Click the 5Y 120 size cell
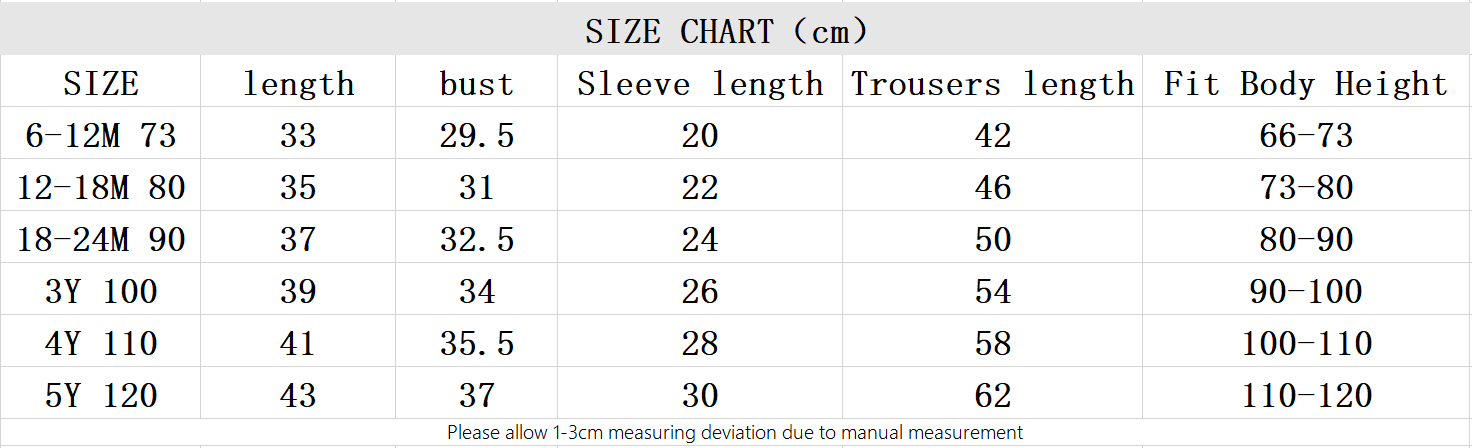The width and height of the screenshot is (1472, 448). coord(101,395)
